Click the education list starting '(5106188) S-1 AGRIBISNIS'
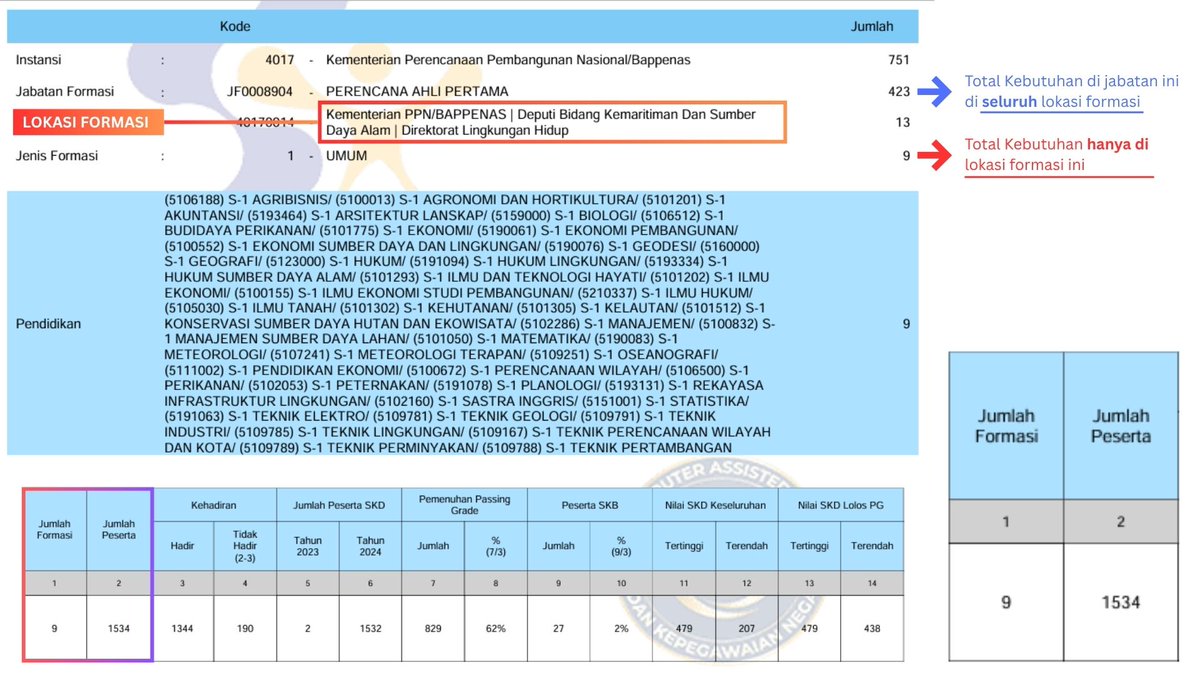 (x=468, y=324)
